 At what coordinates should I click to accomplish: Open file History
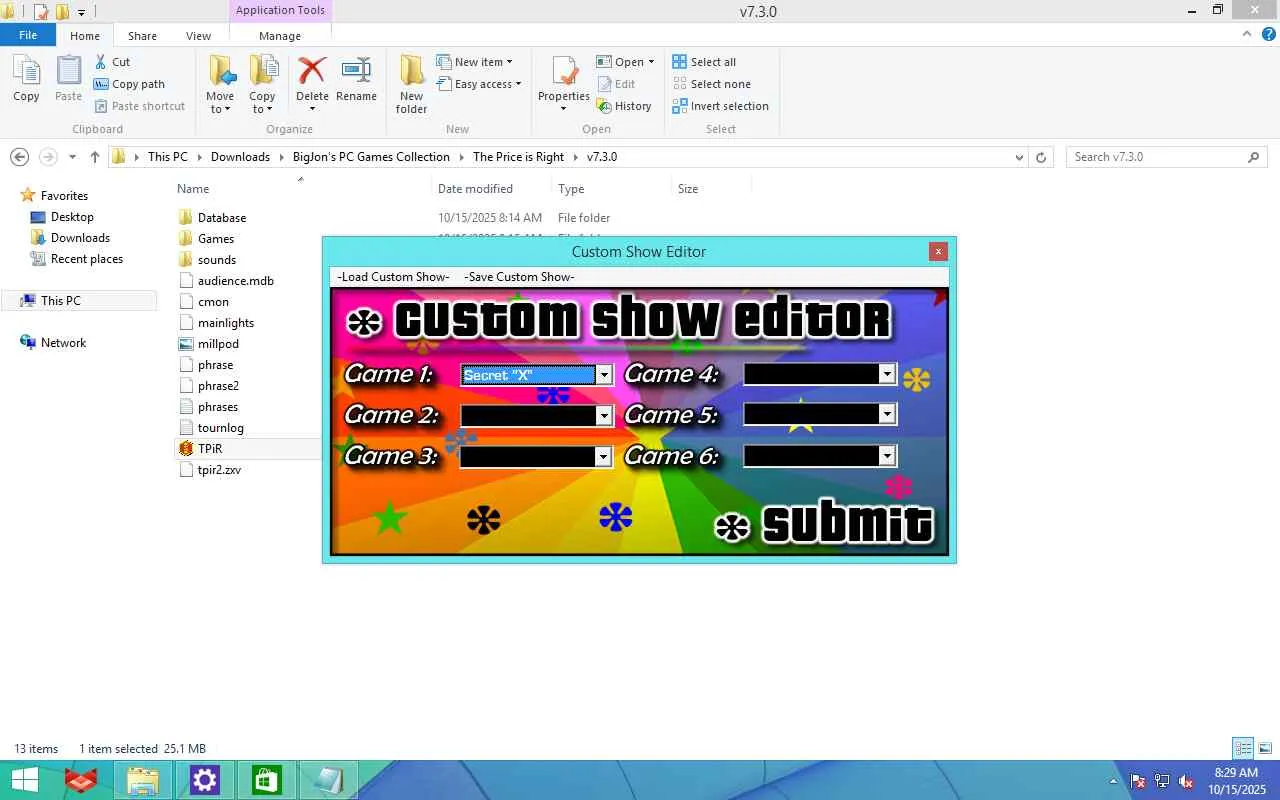point(624,106)
